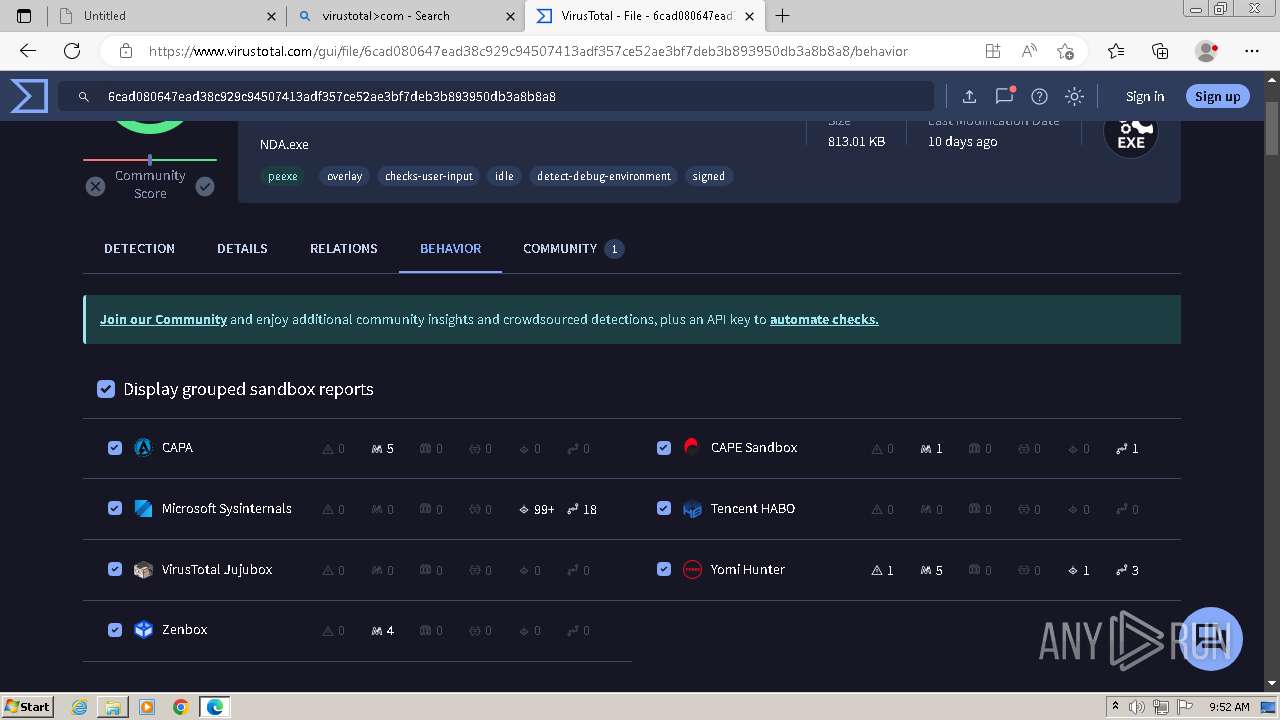This screenshot has width=1280, height=720.
Task: Click the detect-debug-environment tag
Action: tap(604, 176)
